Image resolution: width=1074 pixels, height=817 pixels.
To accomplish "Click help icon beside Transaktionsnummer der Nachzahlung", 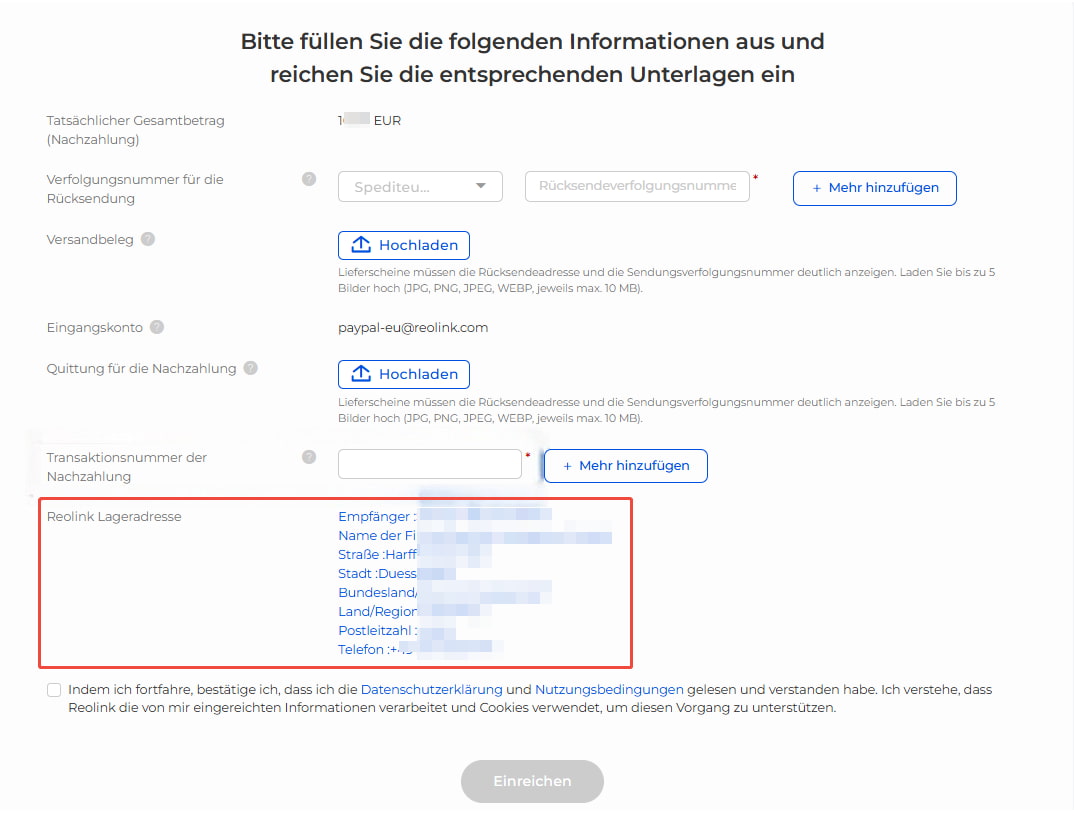I will point(309,457).
